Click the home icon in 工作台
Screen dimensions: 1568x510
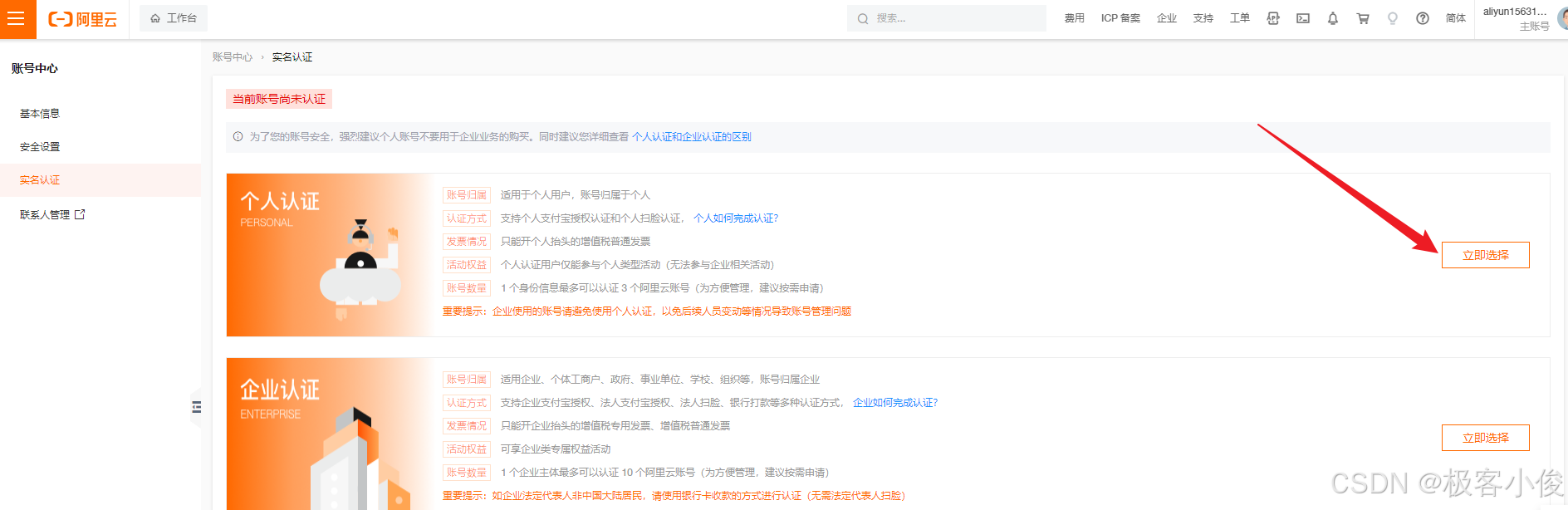[155, 18]
